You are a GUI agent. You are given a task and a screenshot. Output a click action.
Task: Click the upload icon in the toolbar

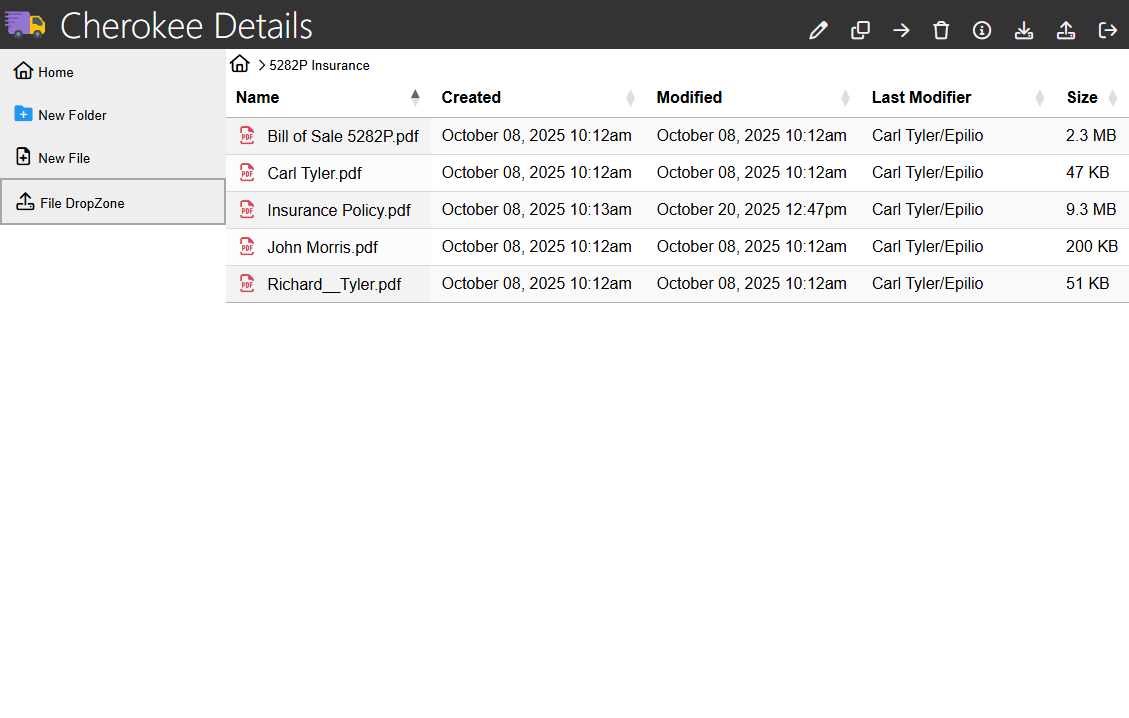click(x=1066, y=30)
